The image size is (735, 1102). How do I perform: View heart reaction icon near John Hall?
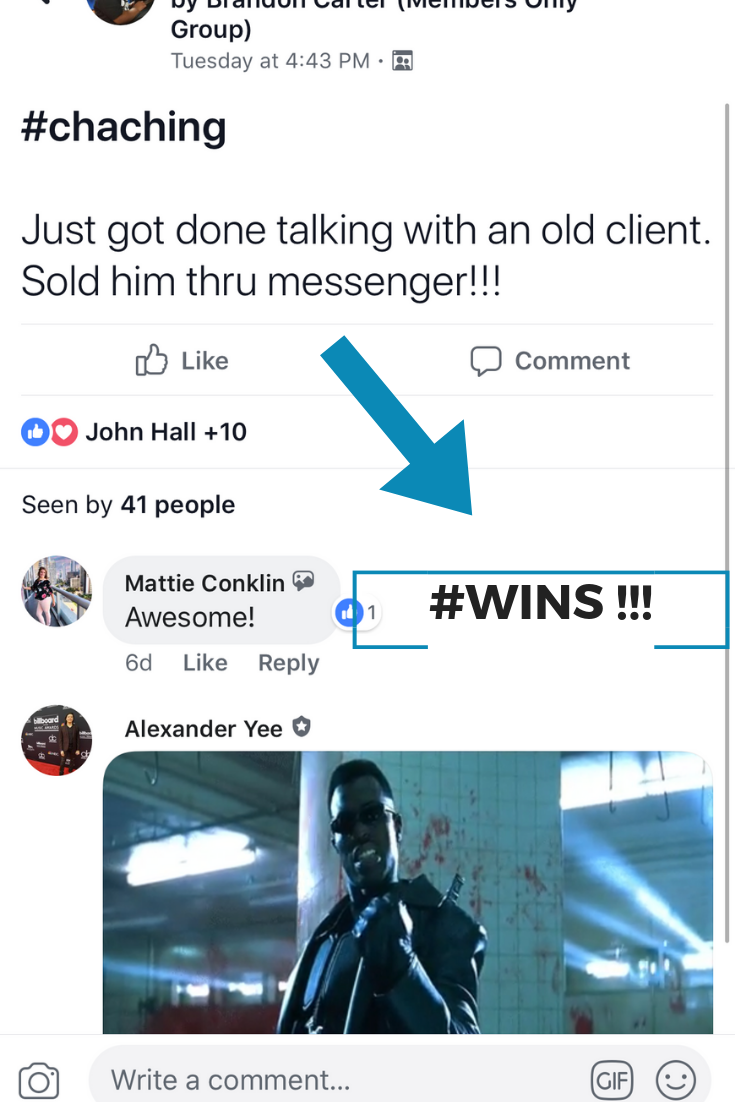click(64, 432)
